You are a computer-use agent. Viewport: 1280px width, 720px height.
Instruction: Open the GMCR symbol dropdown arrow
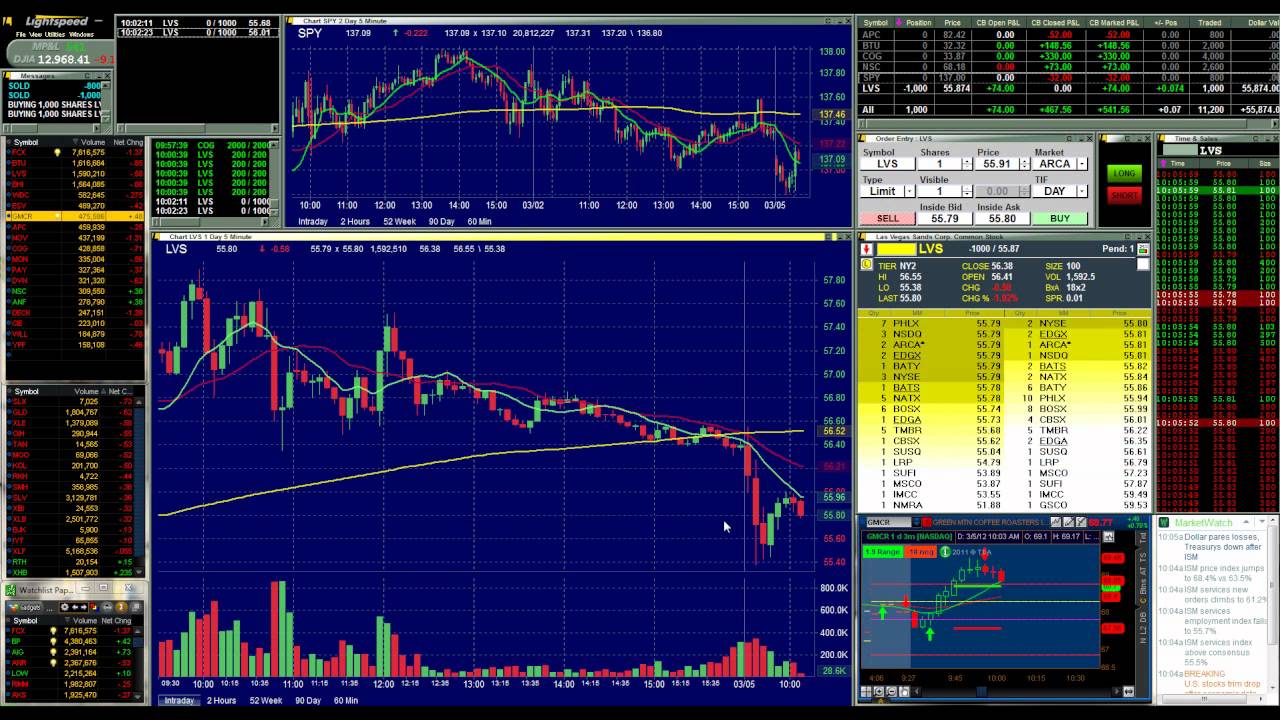tap(917, 522)
